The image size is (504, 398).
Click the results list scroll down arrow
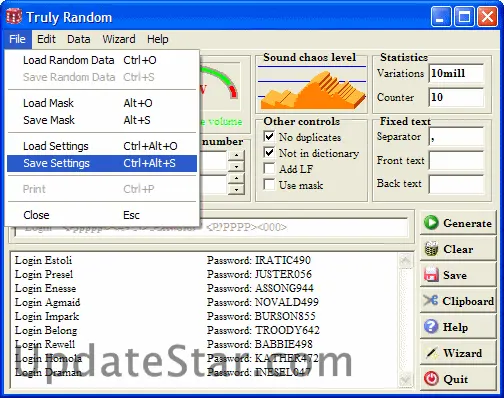405,379
